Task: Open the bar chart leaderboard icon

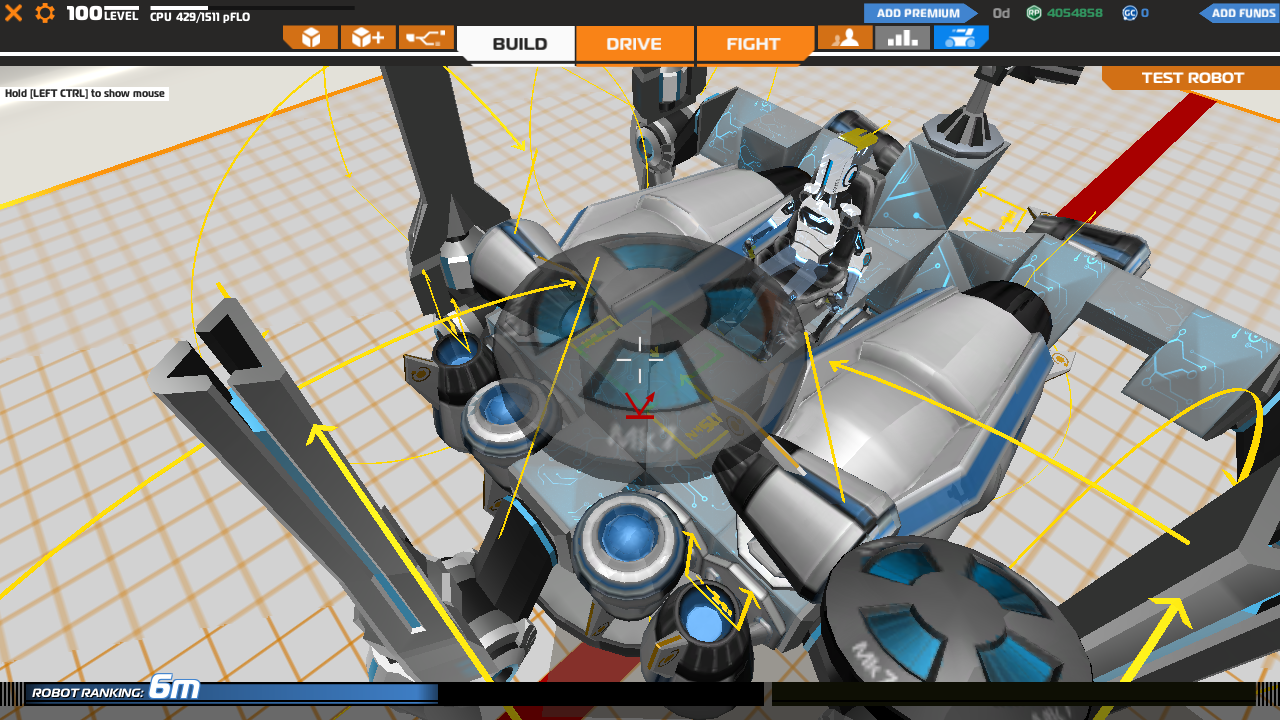Action: pyautogui.click(x=903, y=38)
